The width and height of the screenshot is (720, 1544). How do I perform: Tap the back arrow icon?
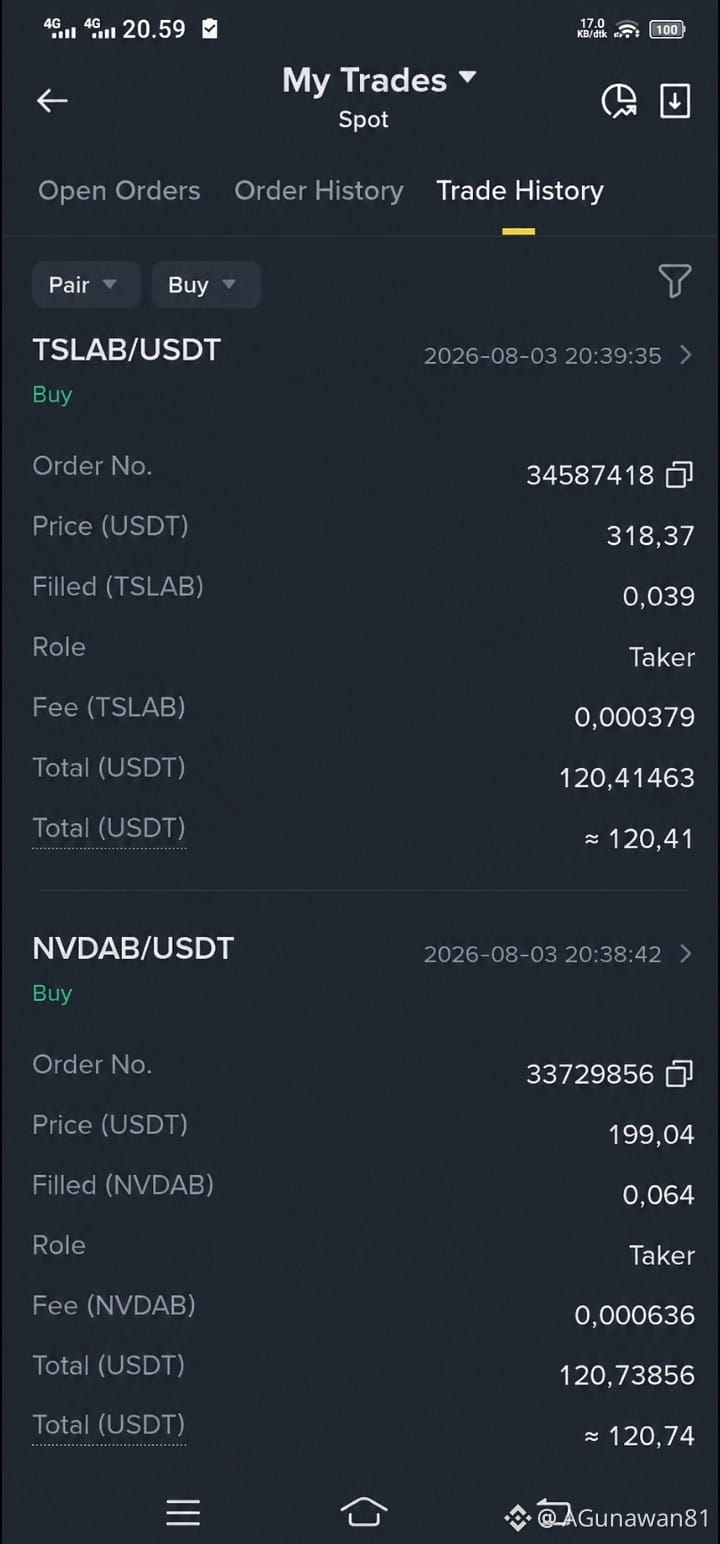pos(52,100)
